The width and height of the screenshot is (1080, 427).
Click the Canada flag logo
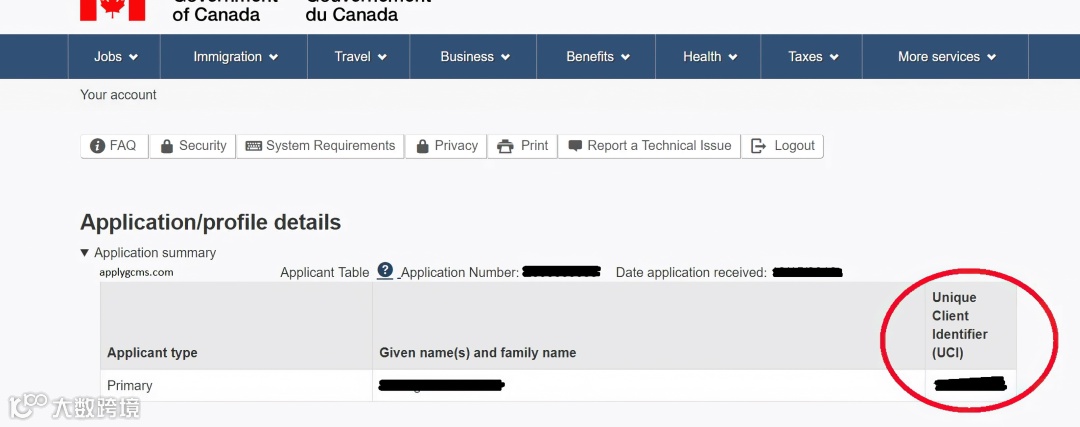coord(112,8)
